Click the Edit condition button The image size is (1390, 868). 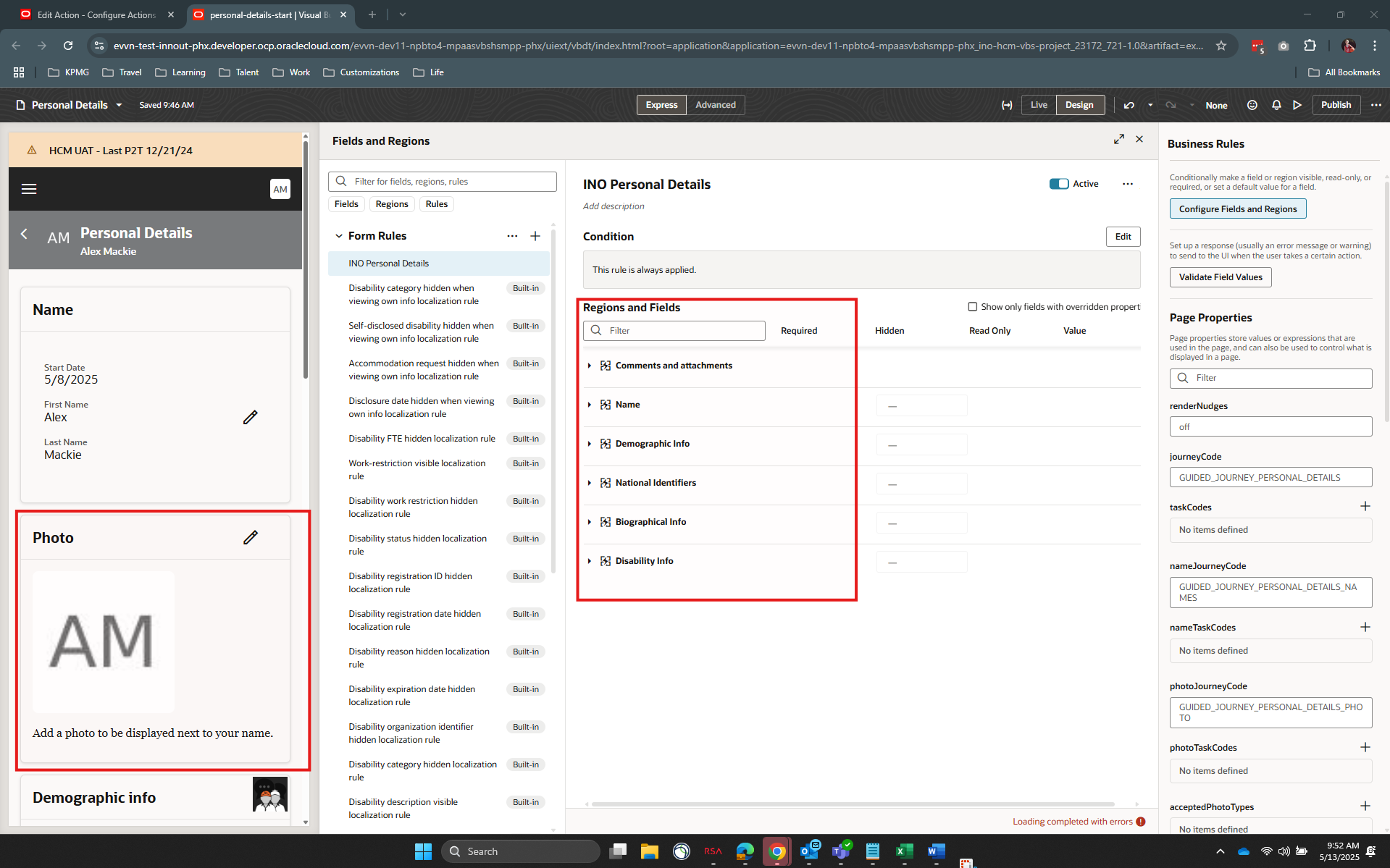pos(1123,237)
